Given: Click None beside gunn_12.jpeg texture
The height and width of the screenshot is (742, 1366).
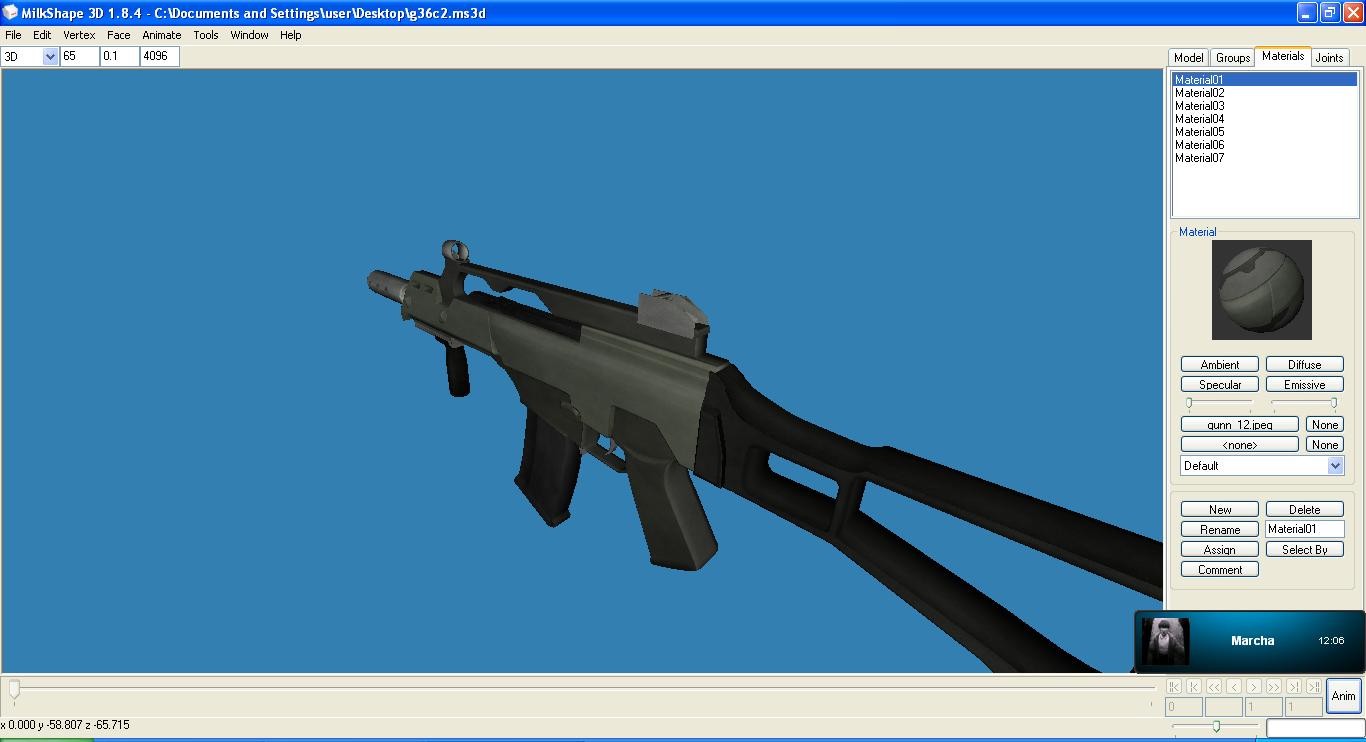Looking at the screenshot, I should tap(1325, 425).
